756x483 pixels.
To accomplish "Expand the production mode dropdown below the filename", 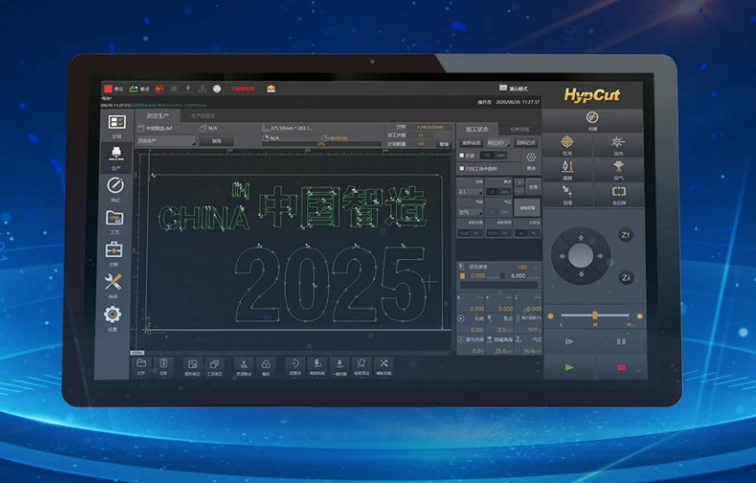I will (166, 141).
